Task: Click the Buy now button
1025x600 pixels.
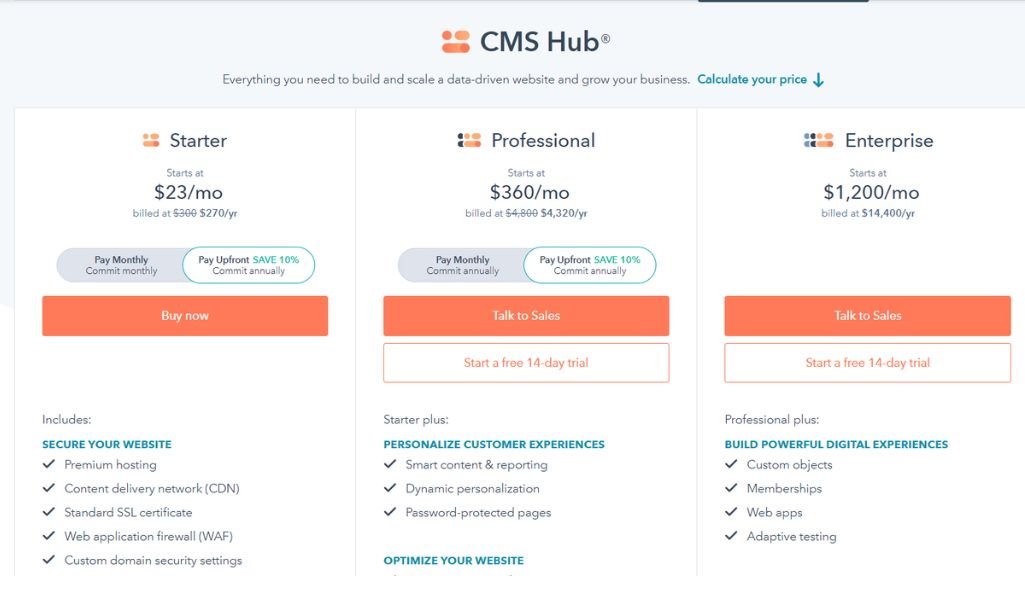Action: (185, 316)
